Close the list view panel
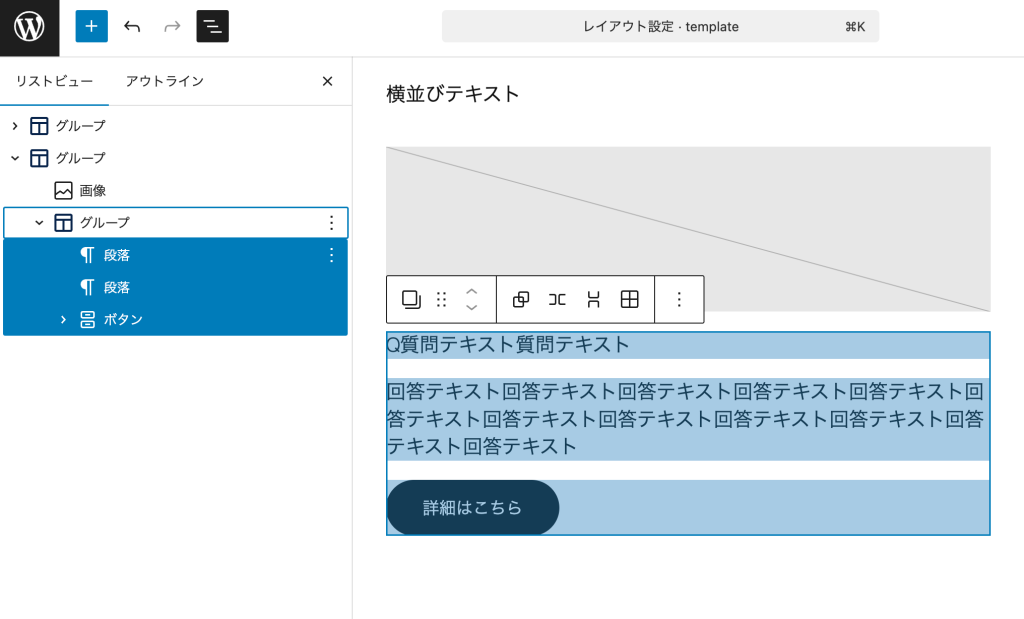Screen dimensions: 1024x619 pos(328,81)
